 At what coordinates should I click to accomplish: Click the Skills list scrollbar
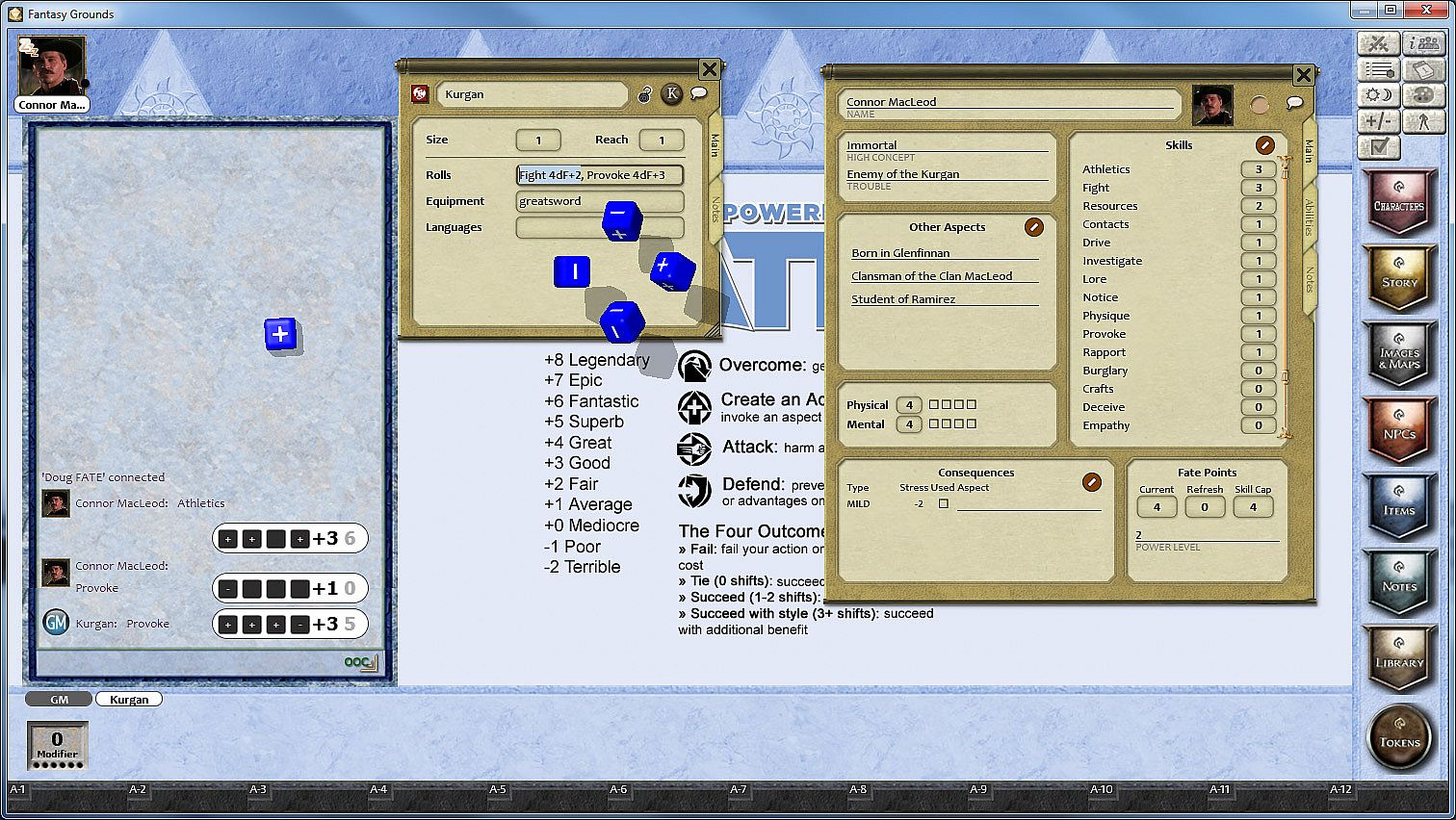[1284, 289]
